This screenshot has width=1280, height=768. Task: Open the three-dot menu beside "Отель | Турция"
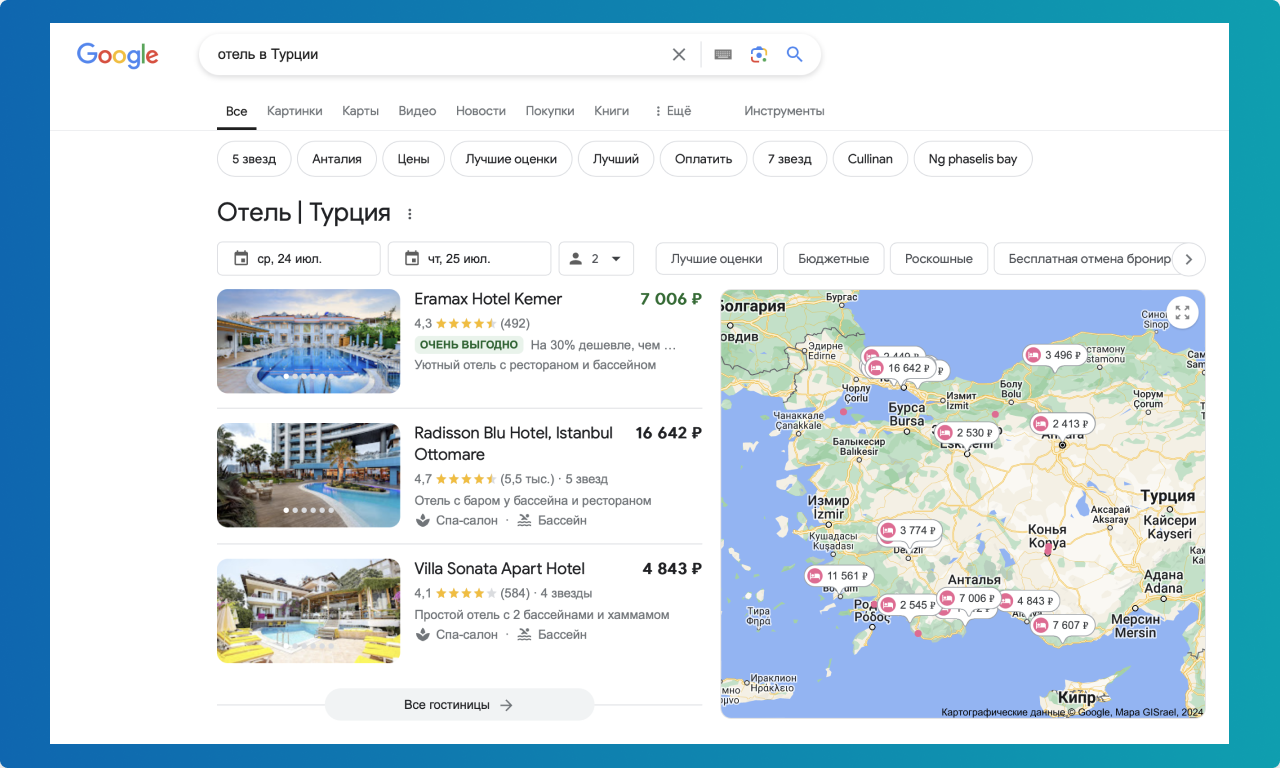[x=410, y=213]
